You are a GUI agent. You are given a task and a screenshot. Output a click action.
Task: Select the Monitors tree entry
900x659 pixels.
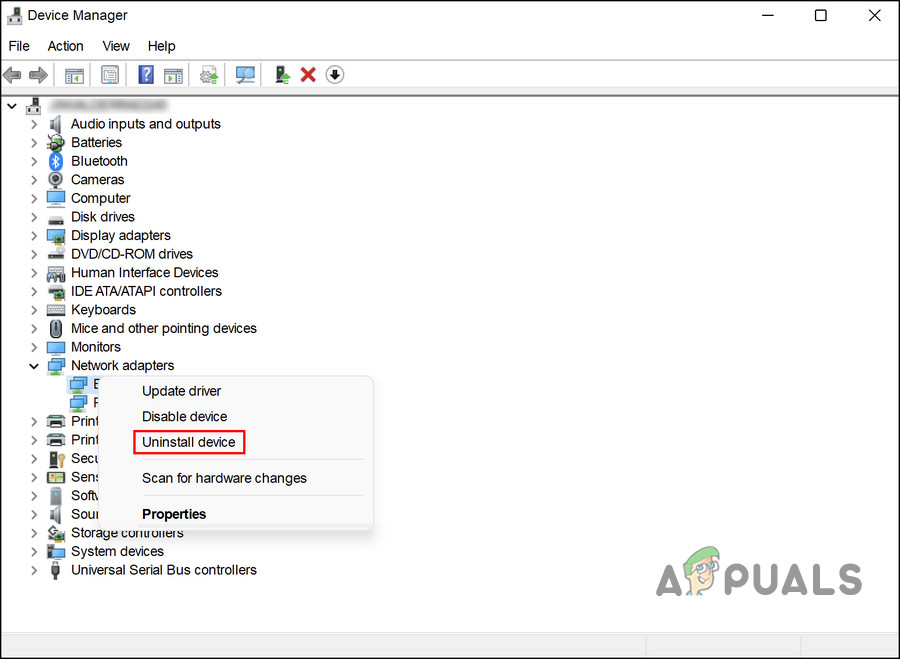point(96,347)
